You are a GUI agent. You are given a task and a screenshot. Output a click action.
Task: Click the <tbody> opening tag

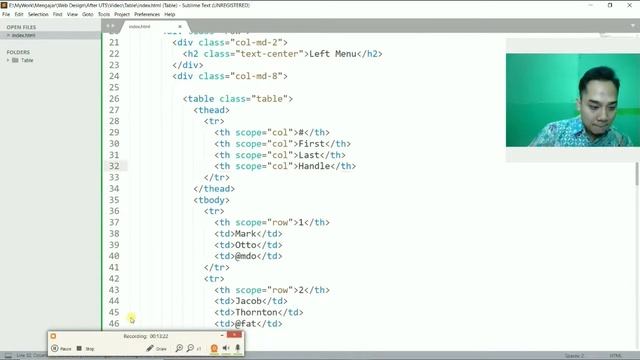point(211,200)
